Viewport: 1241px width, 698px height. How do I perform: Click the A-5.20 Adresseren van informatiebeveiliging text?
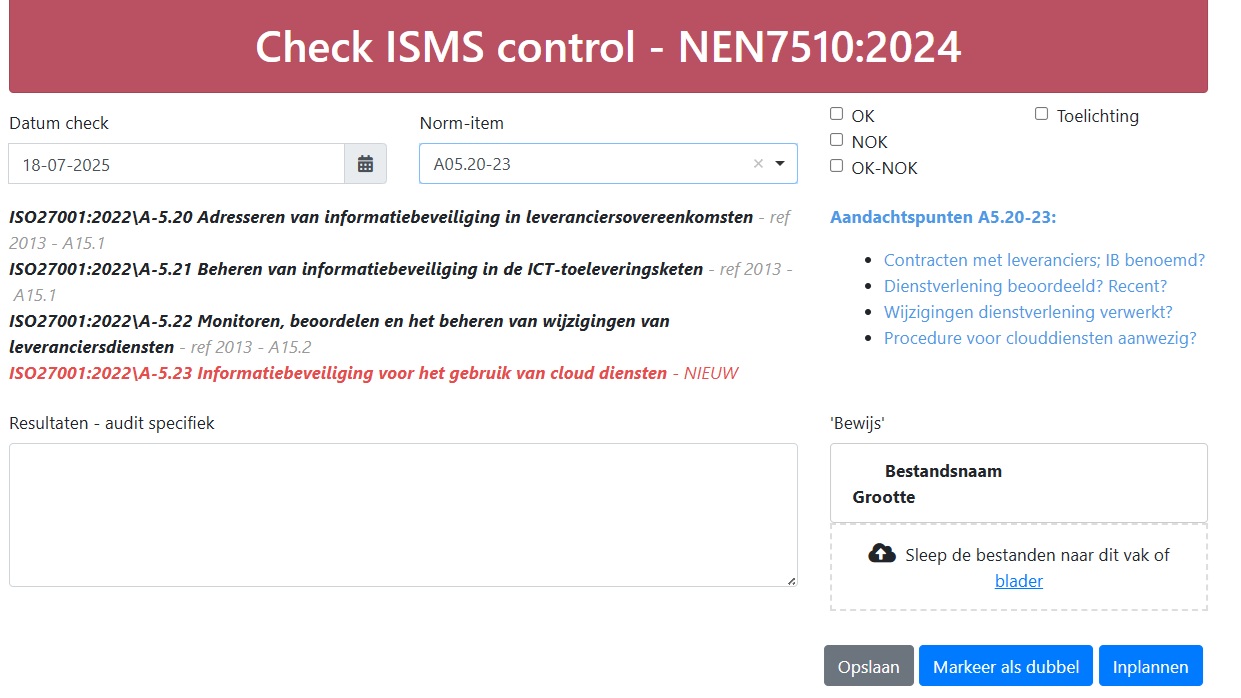[381, 217]
